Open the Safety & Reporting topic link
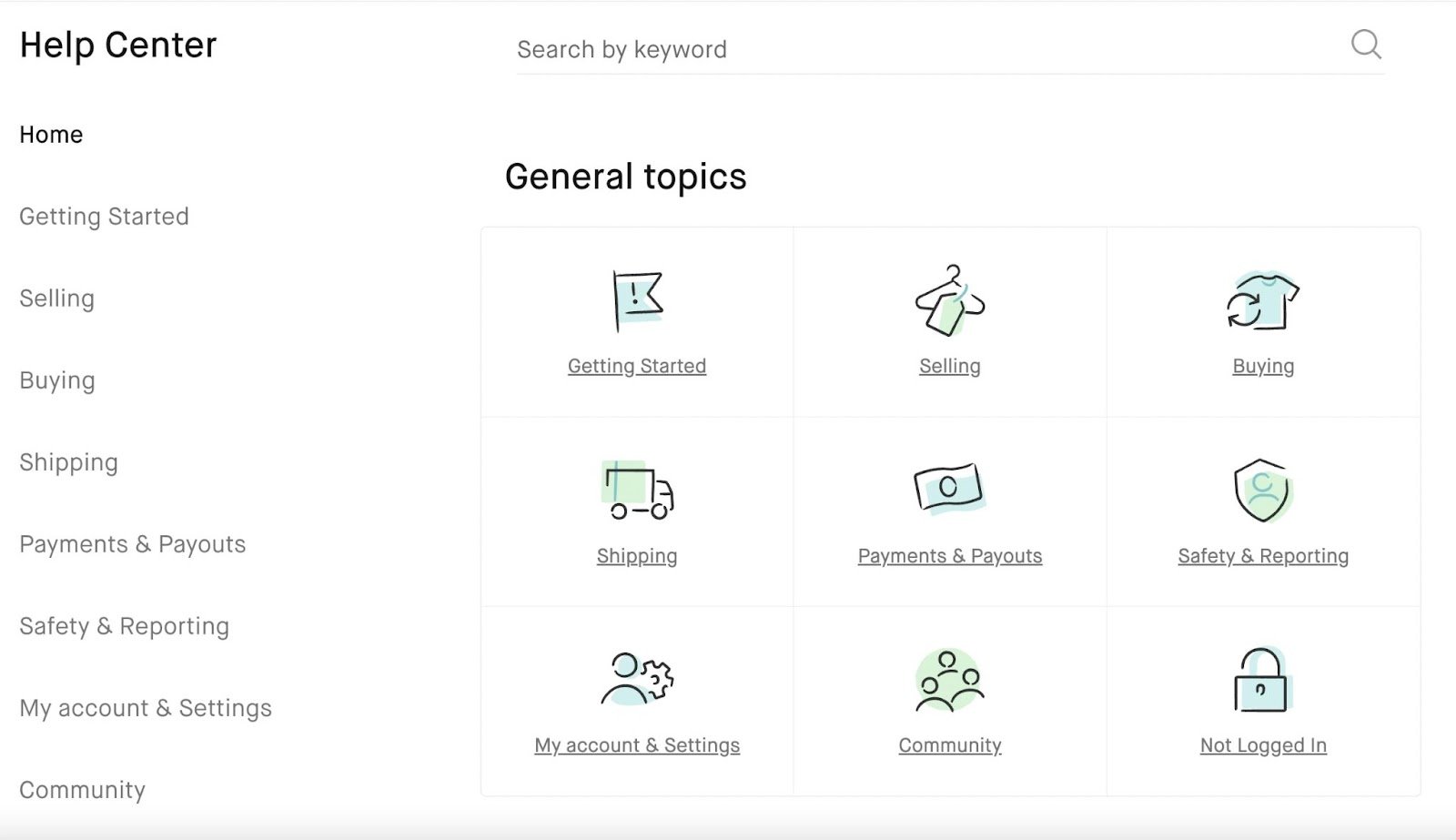Viewport: 1456px width, 840px height. pyautogui.click(x=1263, y=555)
